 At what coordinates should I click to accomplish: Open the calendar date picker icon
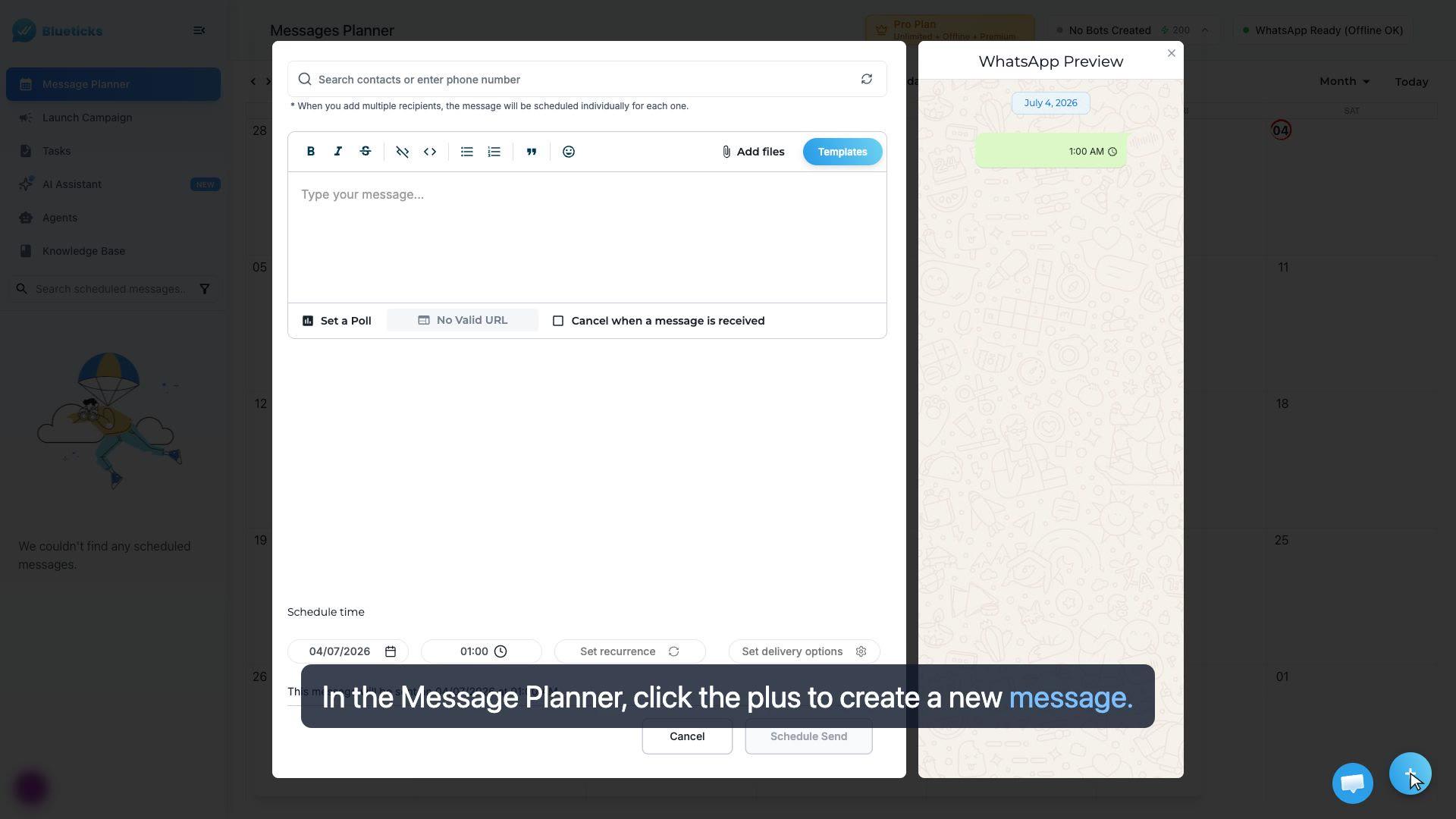[x=390, y=651]
